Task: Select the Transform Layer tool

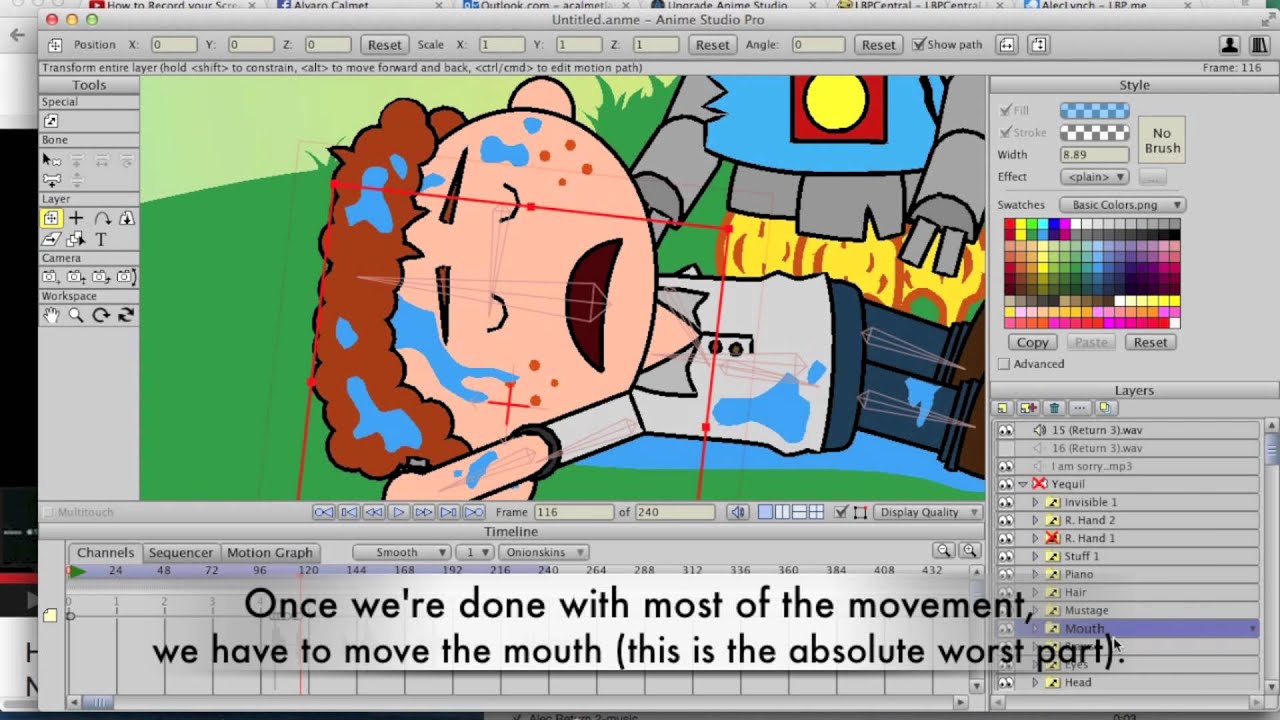Action: click(x=51, y=218)
